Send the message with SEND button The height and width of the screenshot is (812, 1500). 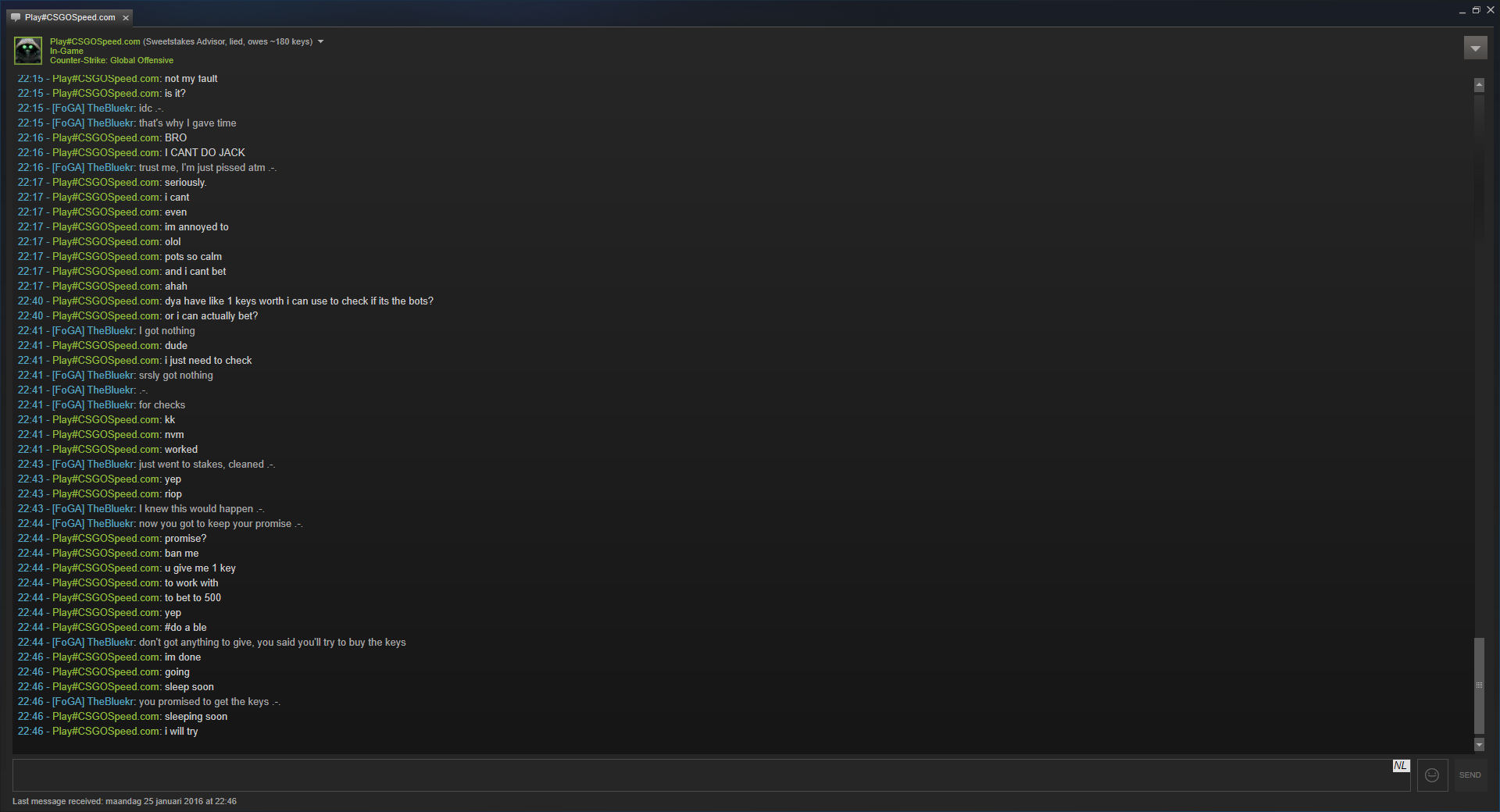[1470, 775]
